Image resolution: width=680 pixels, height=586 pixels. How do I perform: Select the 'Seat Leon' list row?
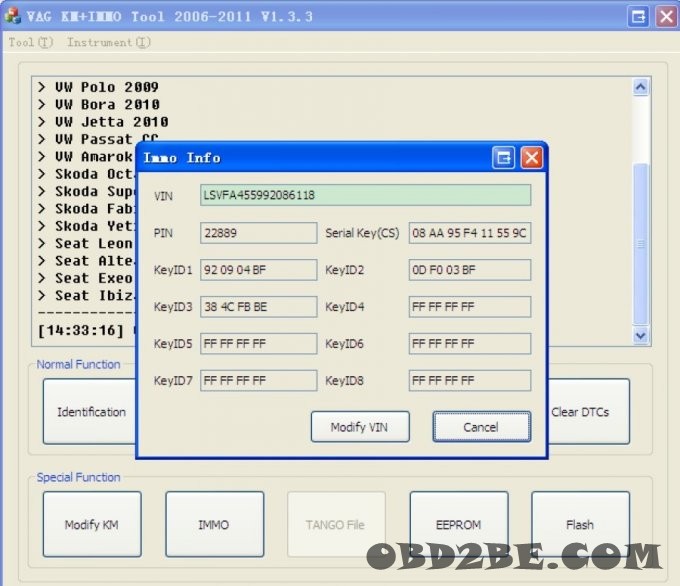click(x=85, y=243)
